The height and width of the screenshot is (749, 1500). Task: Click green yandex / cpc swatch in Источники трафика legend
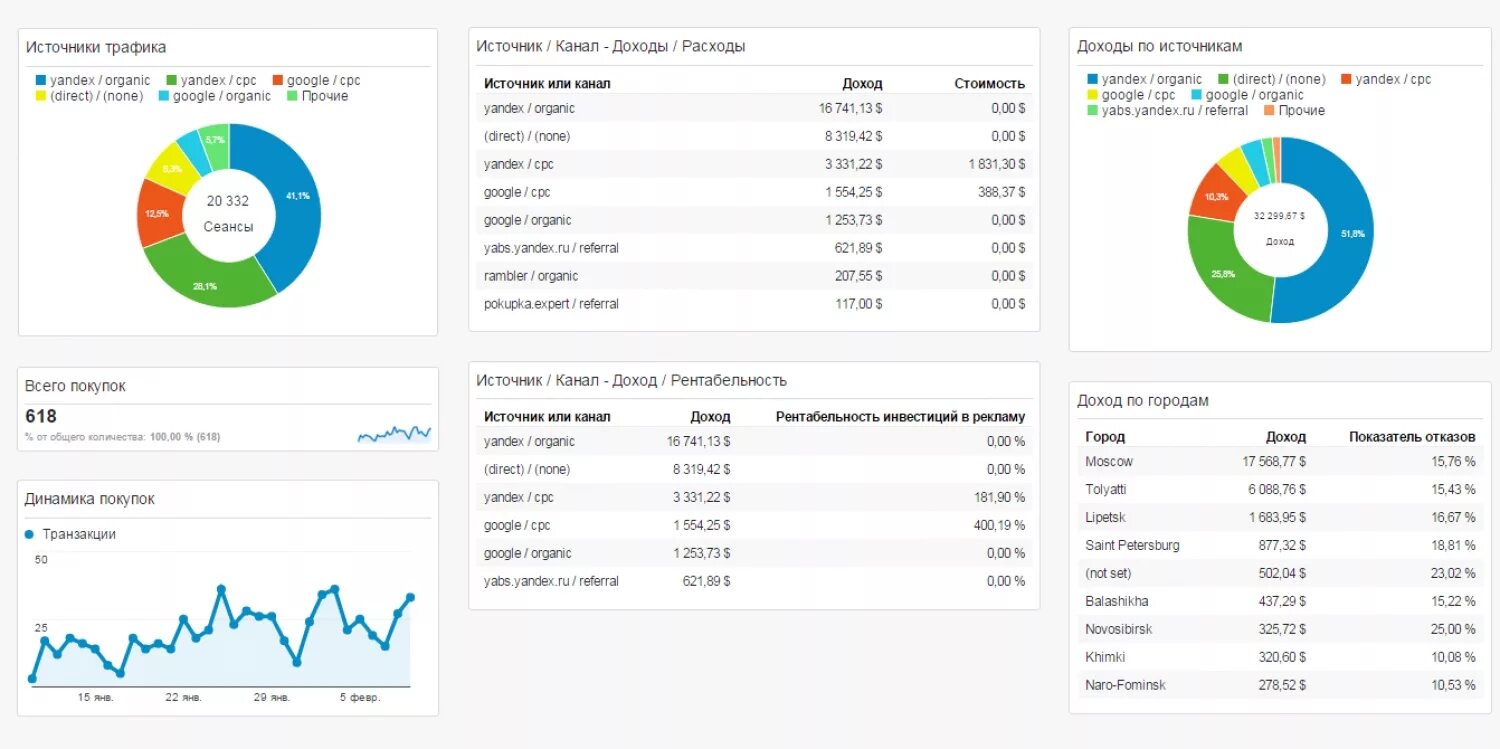(x=172, y=80)
